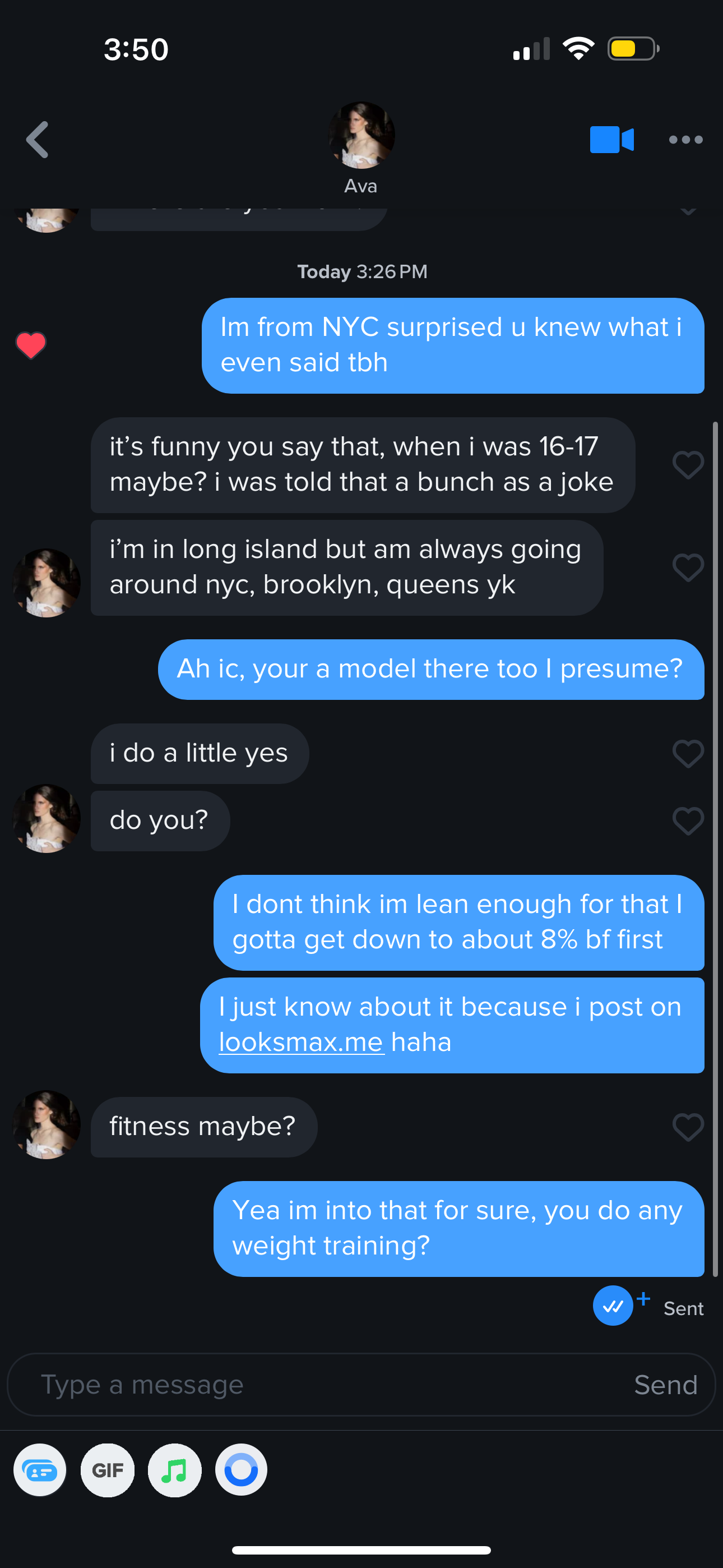The image size is (723, 1568).
Task: Open the GIF picker
Action: pyautogui.click(x=108, y=1470)
